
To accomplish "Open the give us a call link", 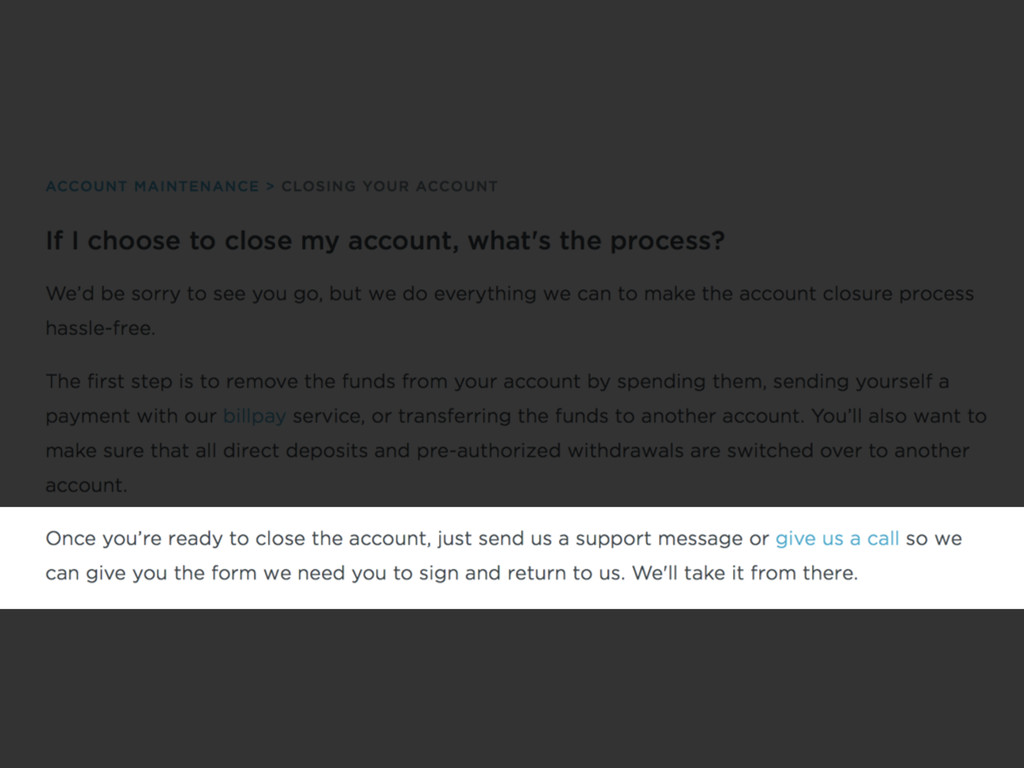I will point(837,539).
